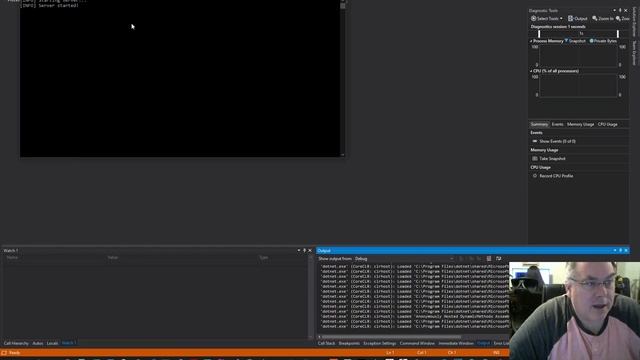
Task: Click the left timeline selection handle
Action: (539, 33)
